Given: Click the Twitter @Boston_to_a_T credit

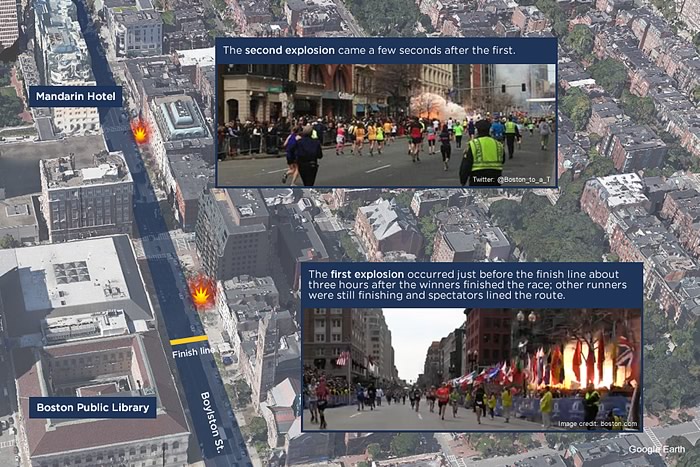Looking at the screenshot, I should [512, 180].
